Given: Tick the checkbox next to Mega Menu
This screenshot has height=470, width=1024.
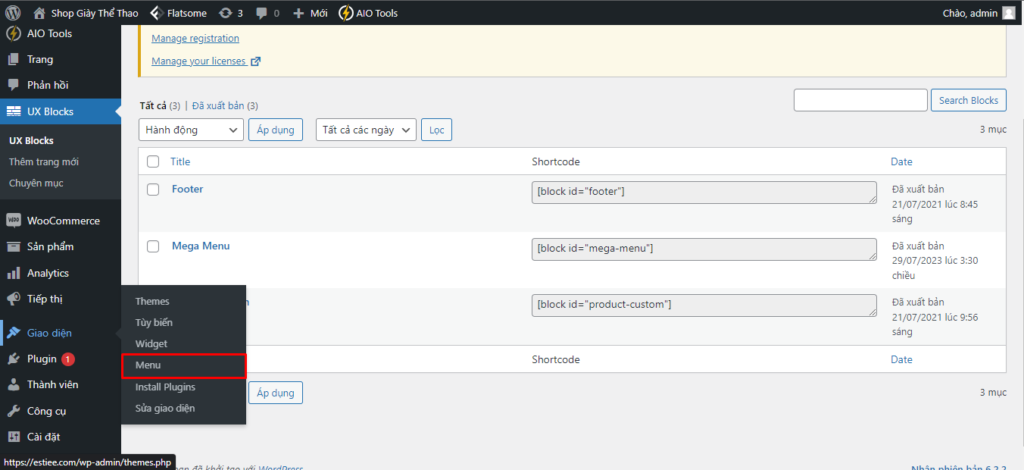Looking at the screenshot, I should (x=153, y=246).
